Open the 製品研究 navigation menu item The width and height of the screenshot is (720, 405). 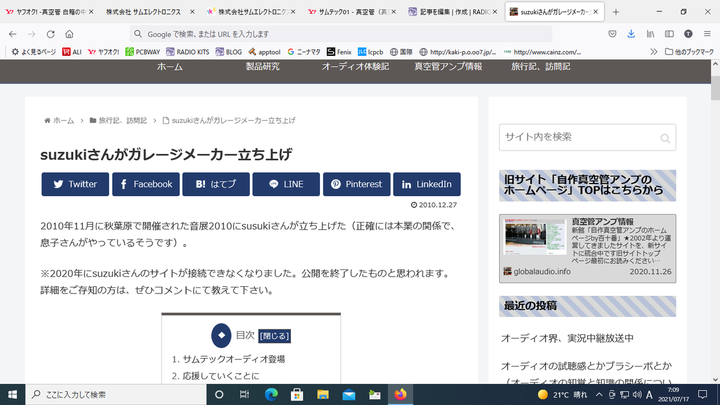pyautogui.click(x=262, y=67)
